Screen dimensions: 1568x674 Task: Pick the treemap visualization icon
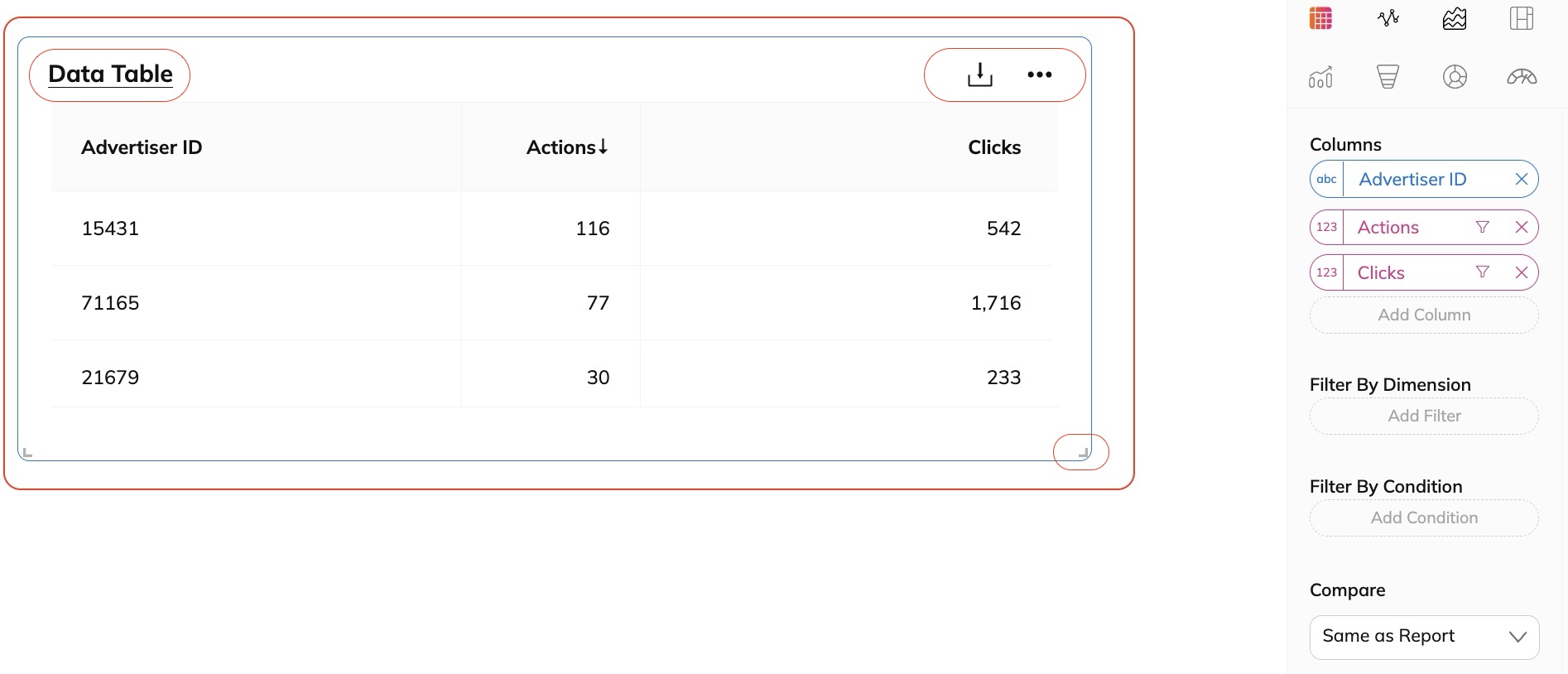pos(1522,18)
